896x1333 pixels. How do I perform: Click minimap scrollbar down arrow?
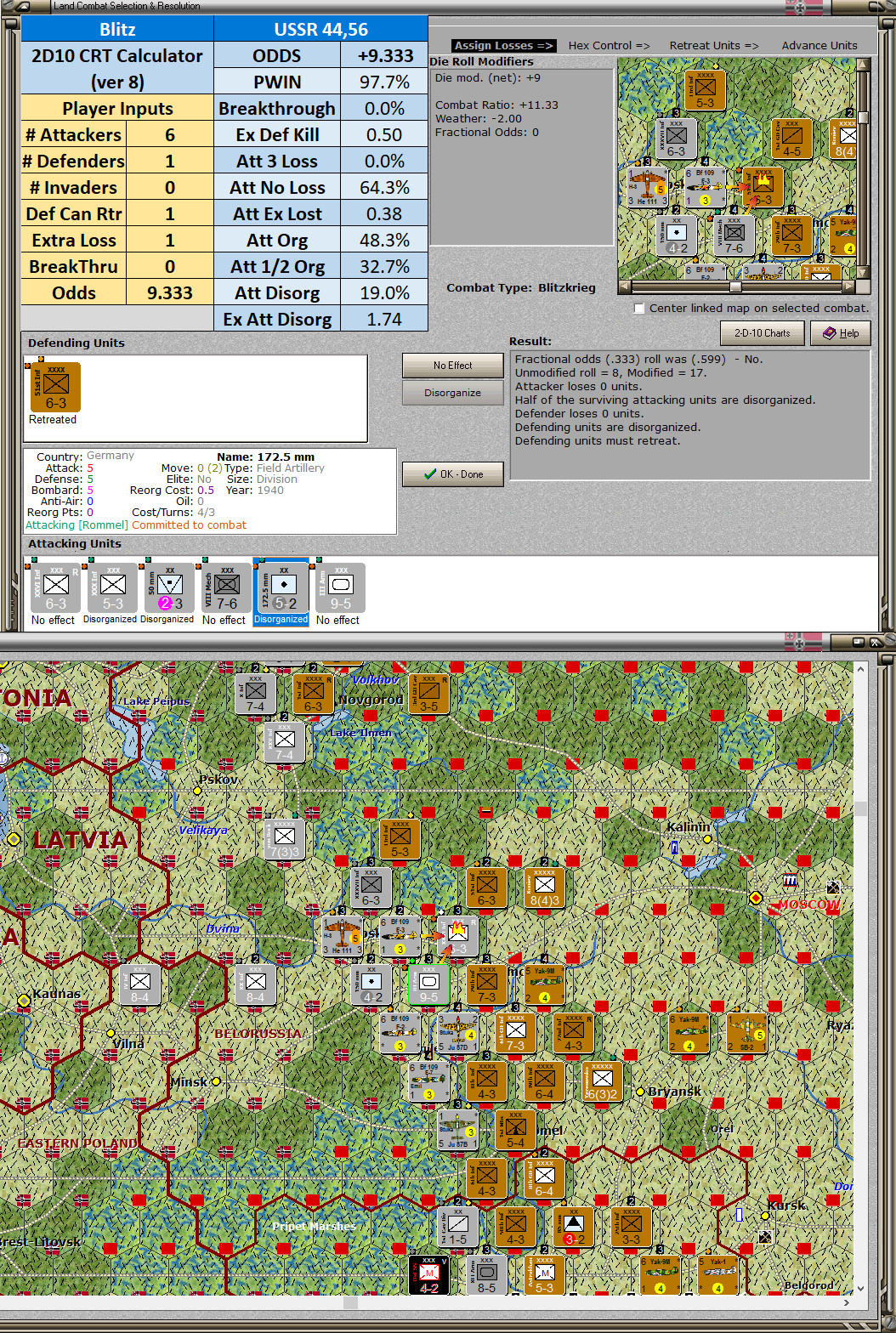[x=864, y=271]
